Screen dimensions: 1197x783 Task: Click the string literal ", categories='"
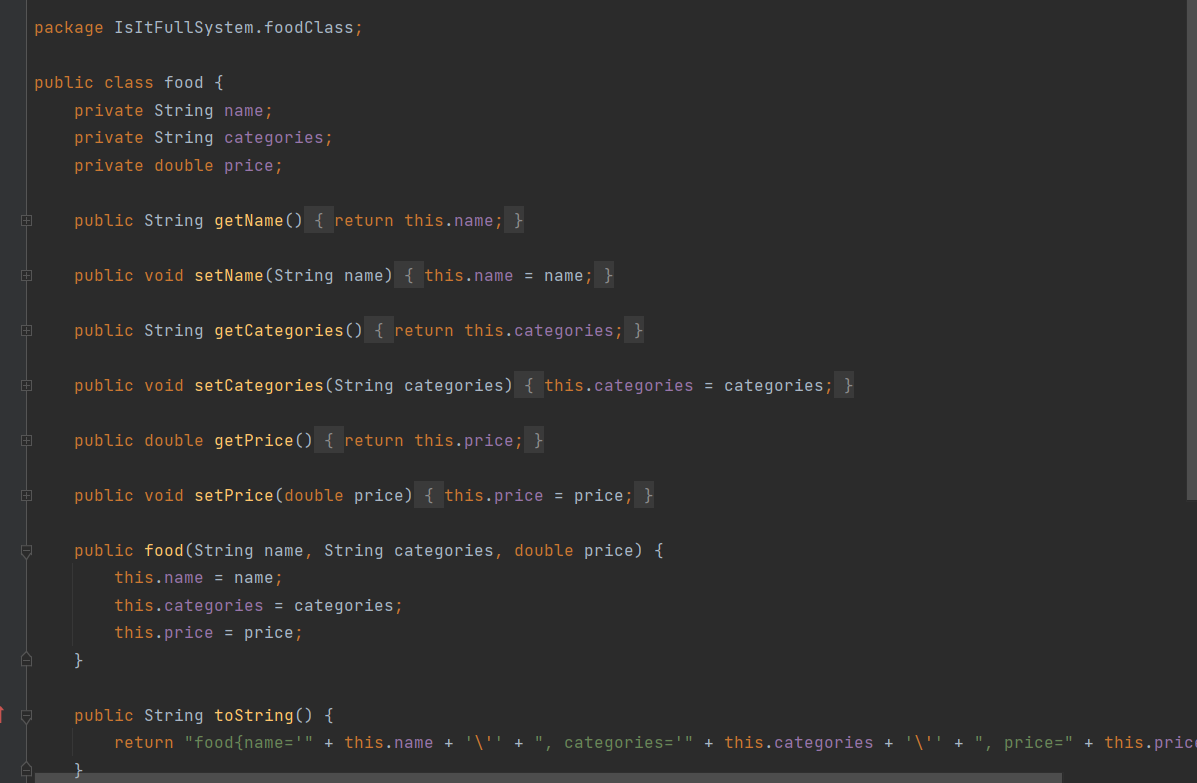[x=614, y=743]
